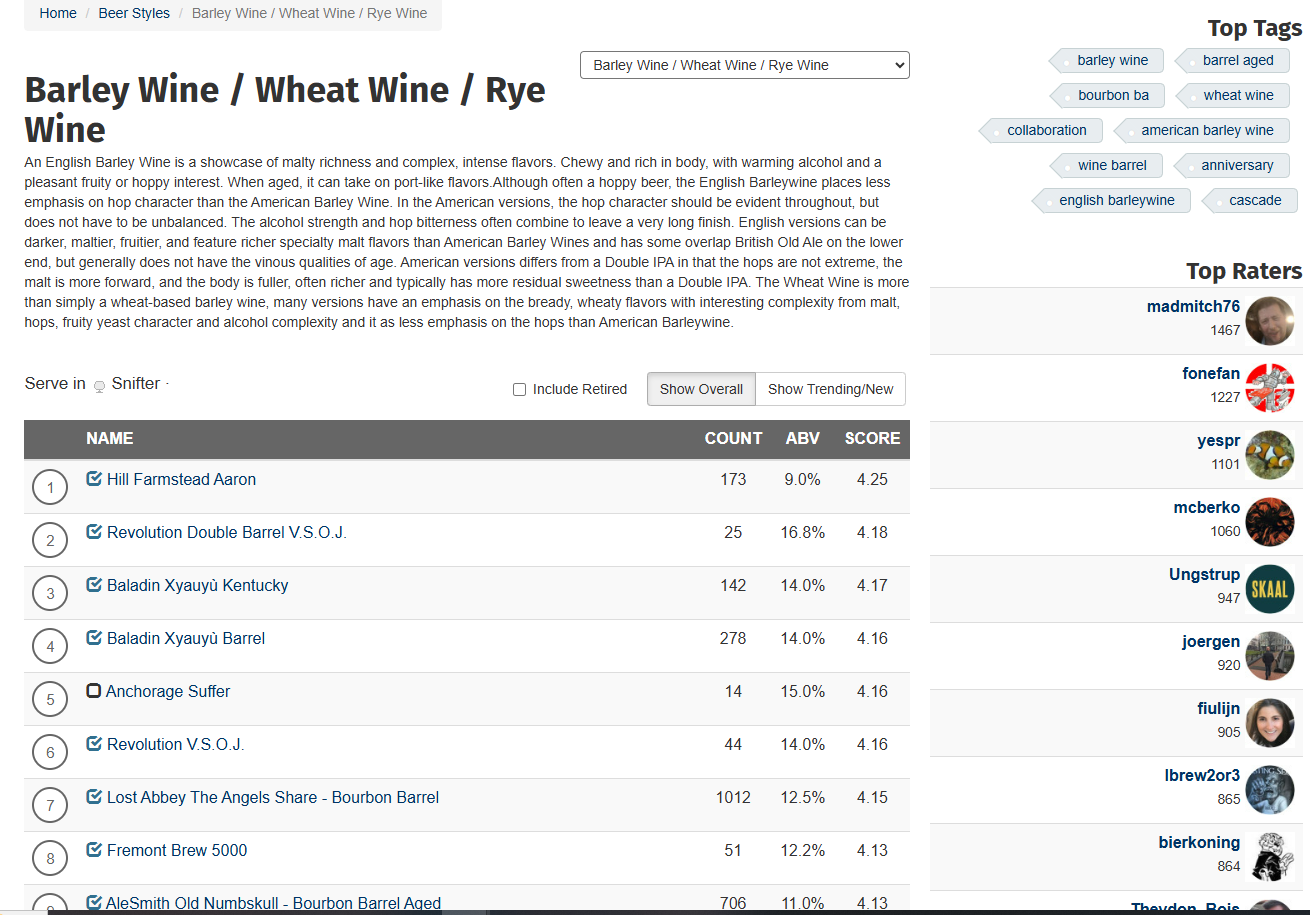Screen dimensions: 1310x915
Task: Open fonefan's avatar image
Action: click(x=1270, y=388)
